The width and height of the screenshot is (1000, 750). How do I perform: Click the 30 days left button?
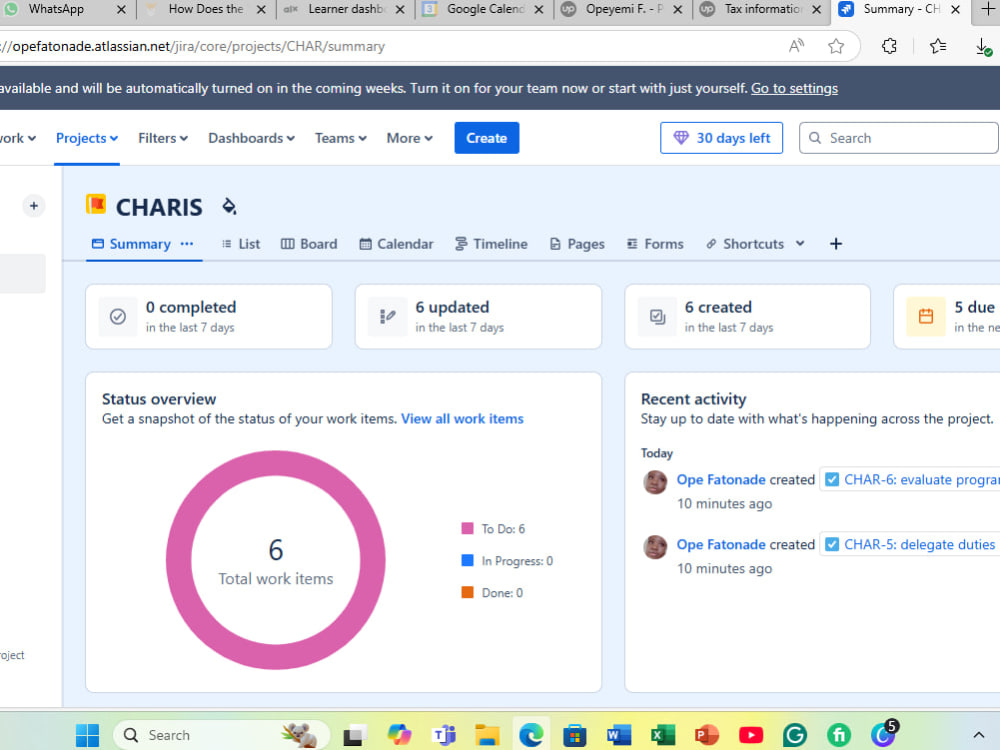(721, 138)
